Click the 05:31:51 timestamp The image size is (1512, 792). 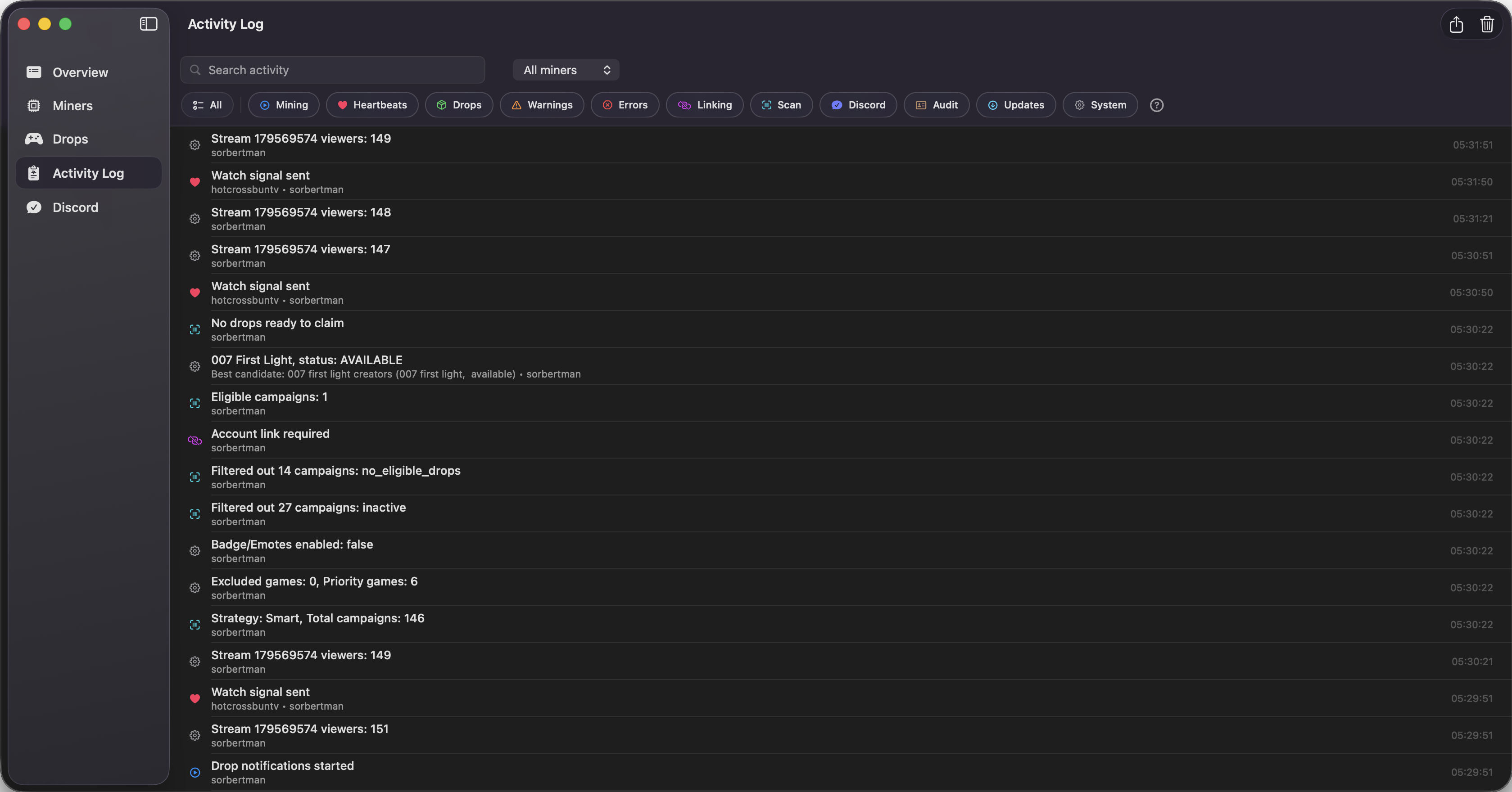1473,145
